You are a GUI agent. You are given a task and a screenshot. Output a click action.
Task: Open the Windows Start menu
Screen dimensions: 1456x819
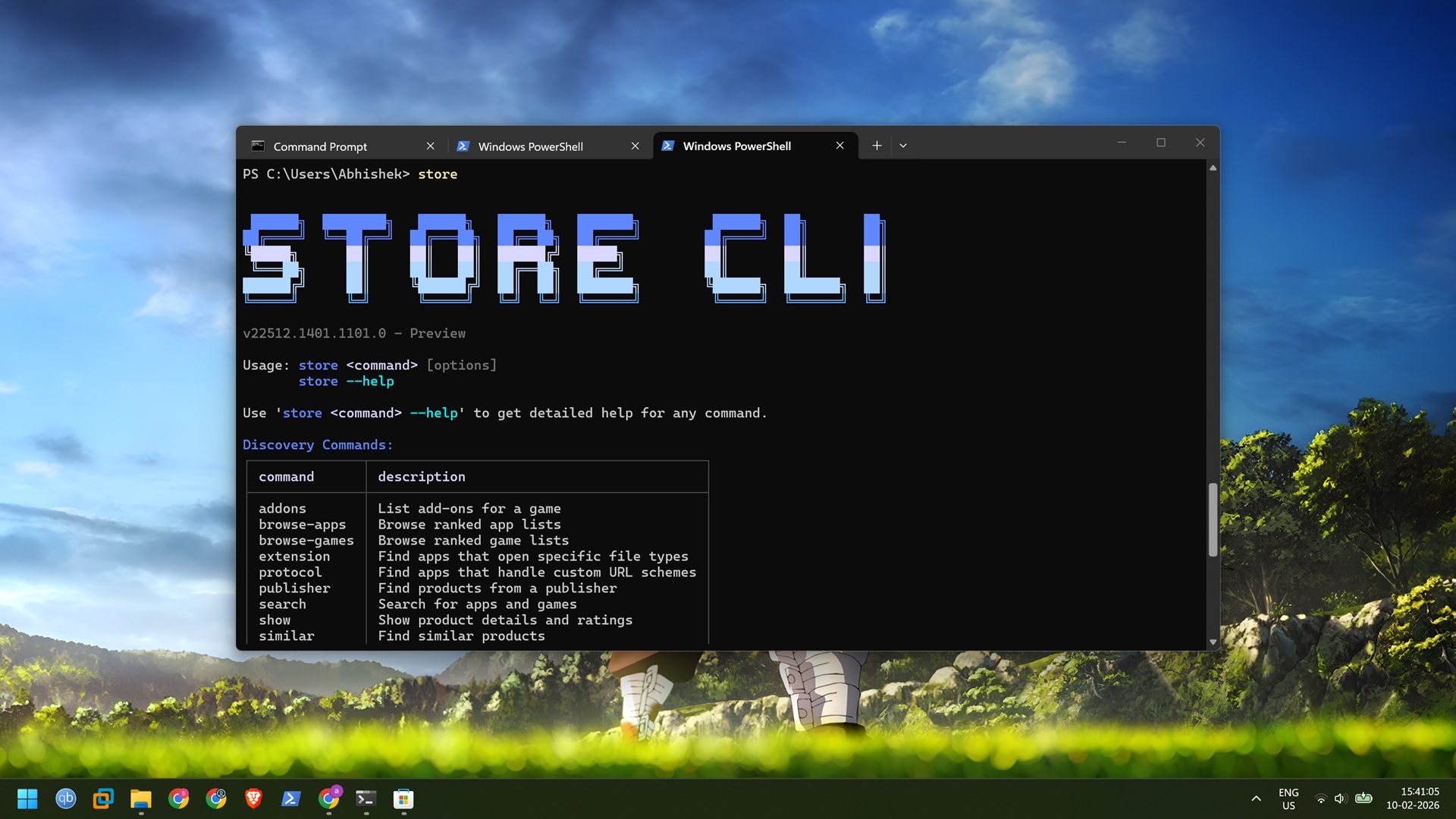tap(27, 799)
